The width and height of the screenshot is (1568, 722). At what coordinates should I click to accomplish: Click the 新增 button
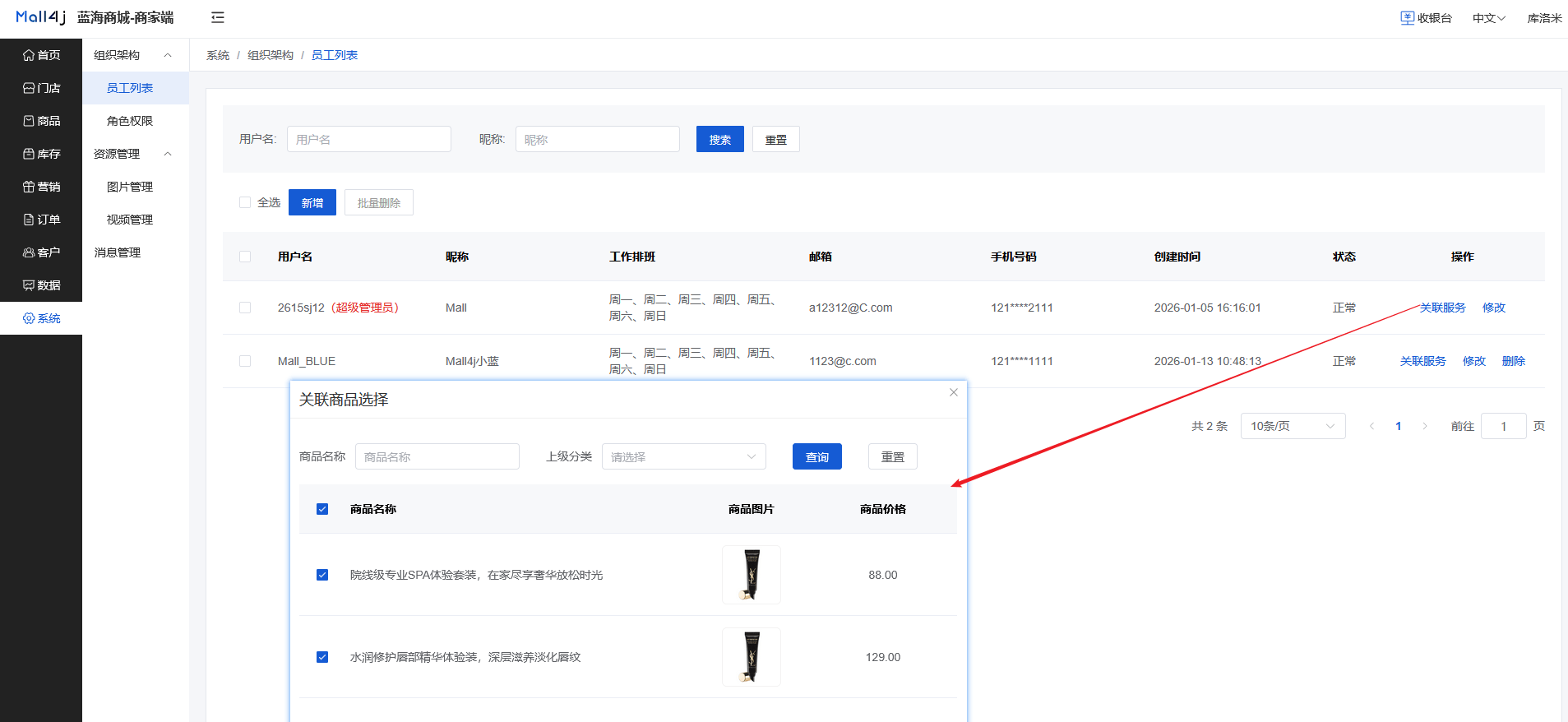(312, 202)
